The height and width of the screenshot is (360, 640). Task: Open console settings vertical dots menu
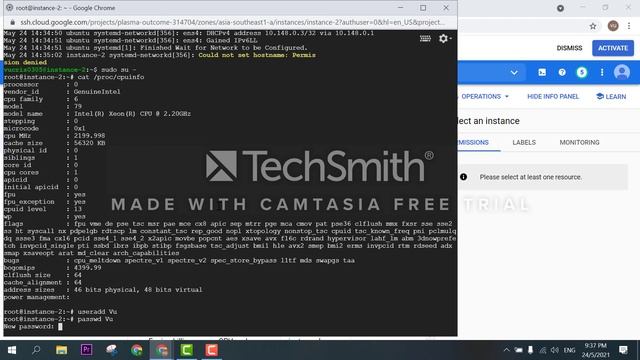click(x=602, y=73)
